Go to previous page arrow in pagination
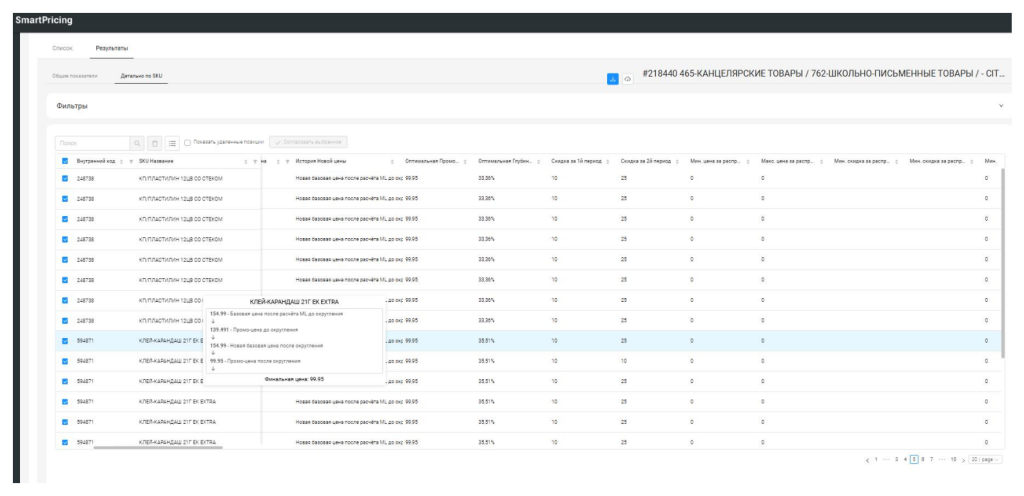Screen dimensions: 1024x496 [868, 458]
